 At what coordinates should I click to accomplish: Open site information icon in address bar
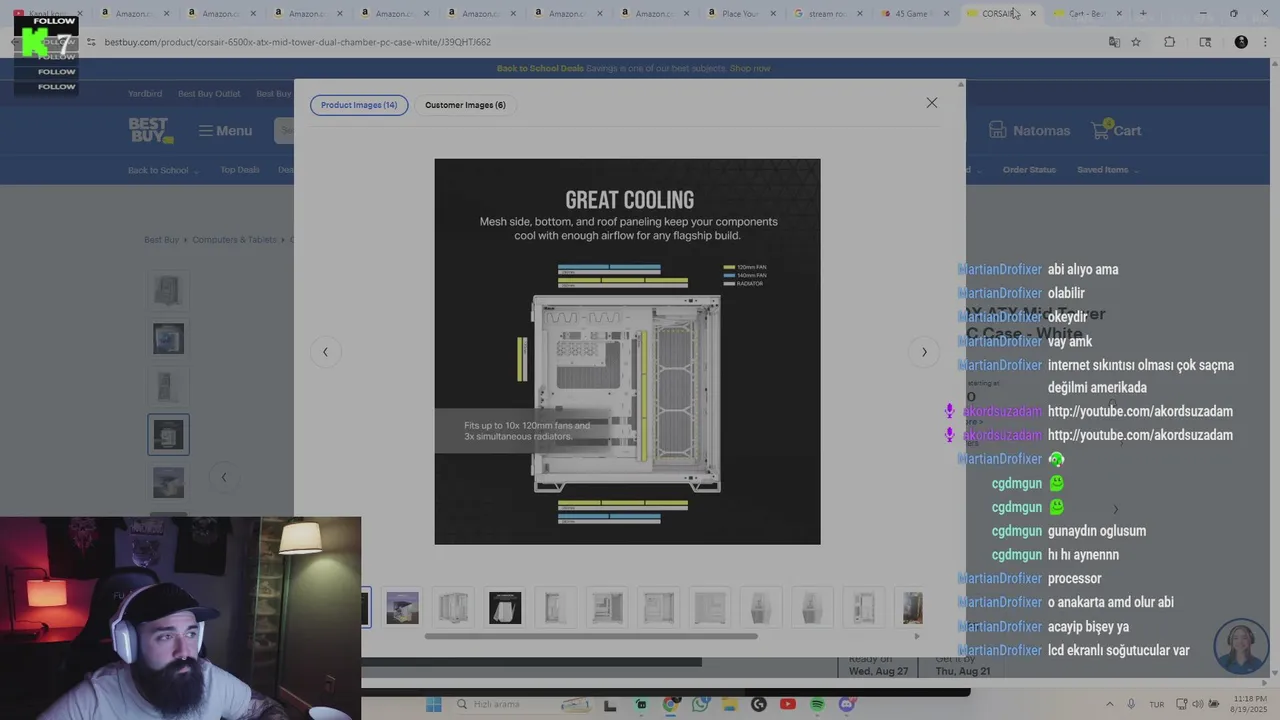[x=91, y=42]
